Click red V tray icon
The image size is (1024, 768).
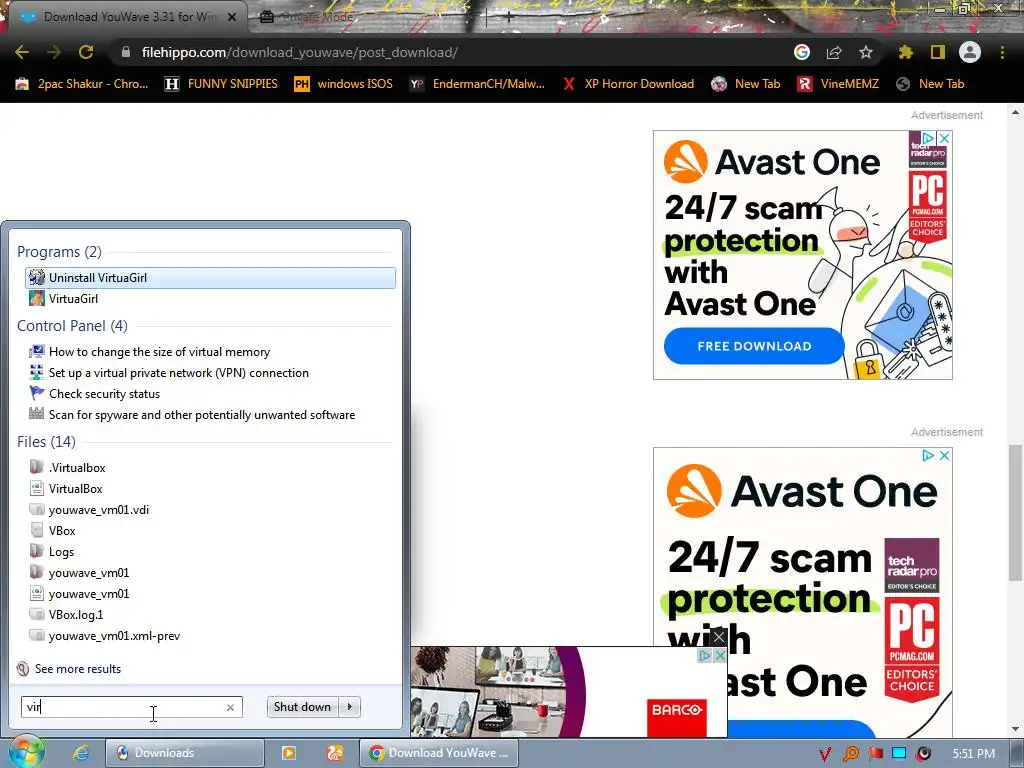(825, 754)
